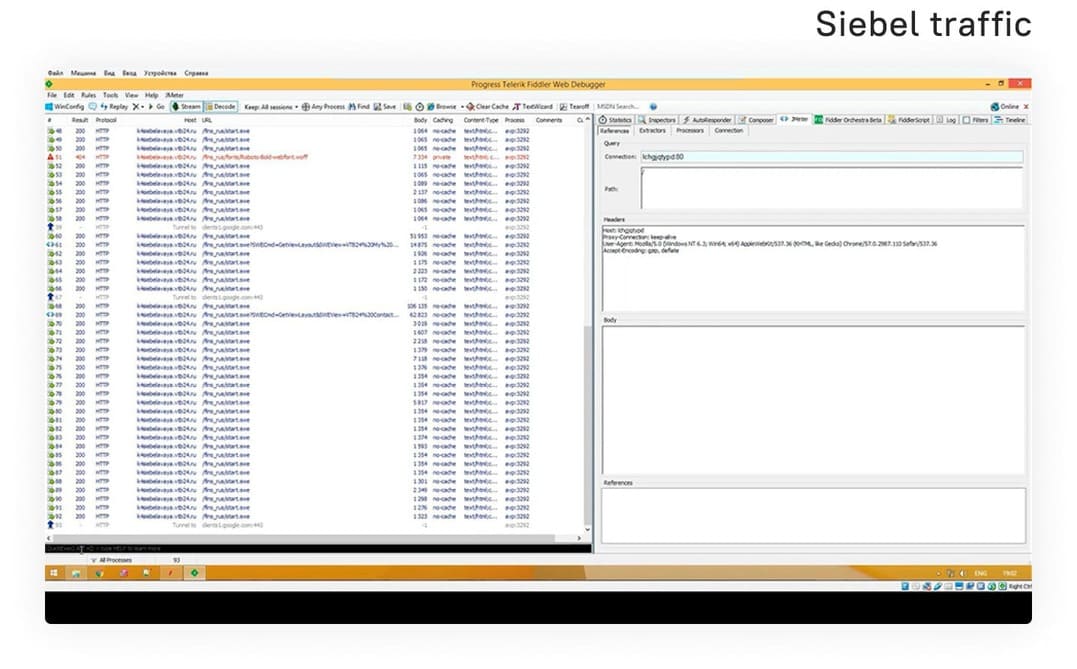This screenshot has width=1077, height=669.
Task: Open the Tools menu
Action: coord(111,95)
